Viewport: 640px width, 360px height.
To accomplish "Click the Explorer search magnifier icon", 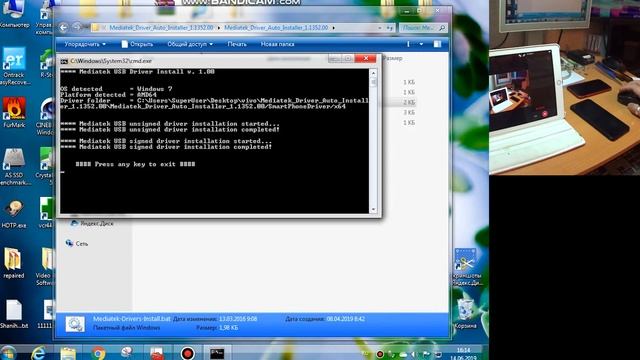I will pyautogui.click(x=442, y=28).
